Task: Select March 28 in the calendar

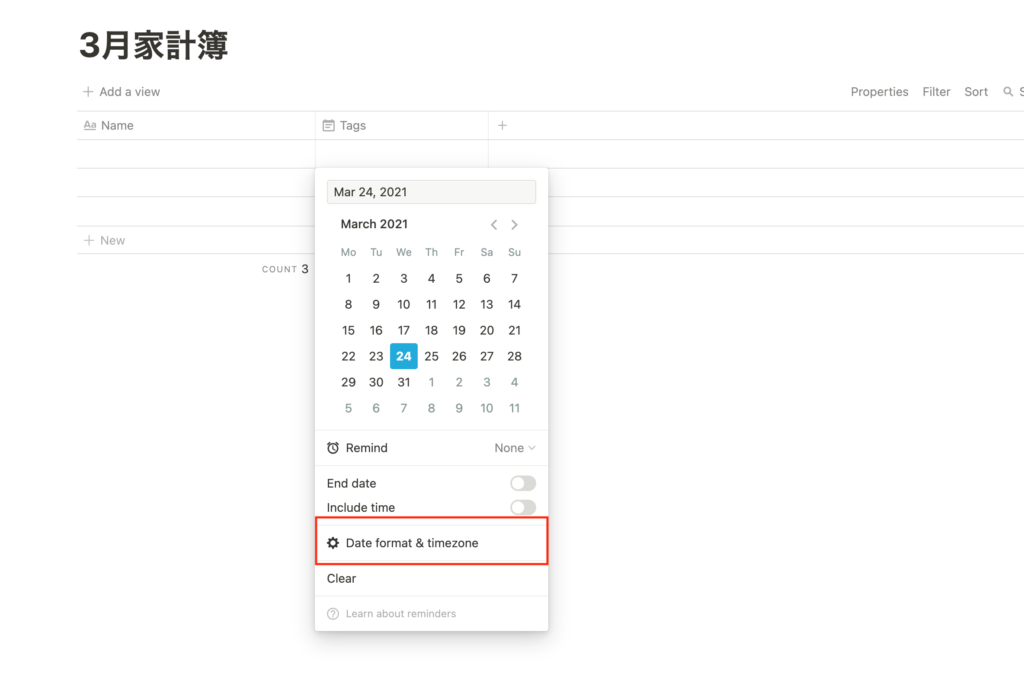Action: click(x=515, y=356)
